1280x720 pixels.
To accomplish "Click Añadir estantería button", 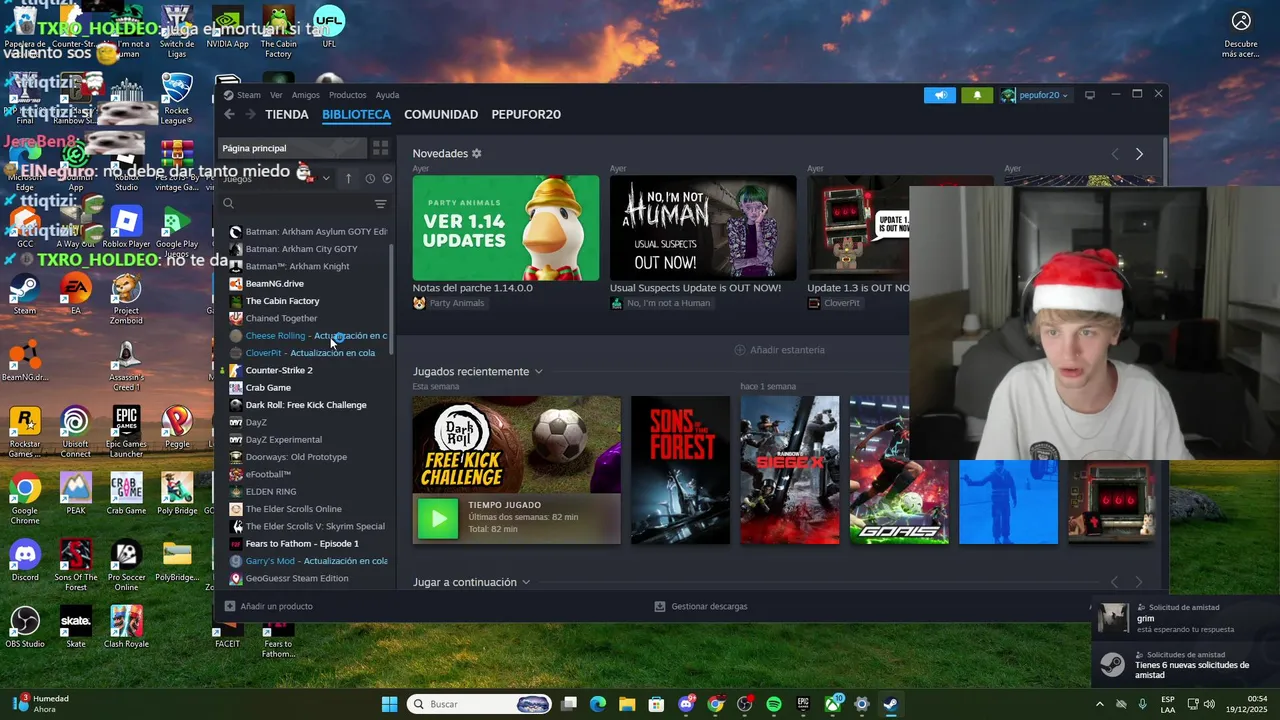I will click(x=780, y=350).
